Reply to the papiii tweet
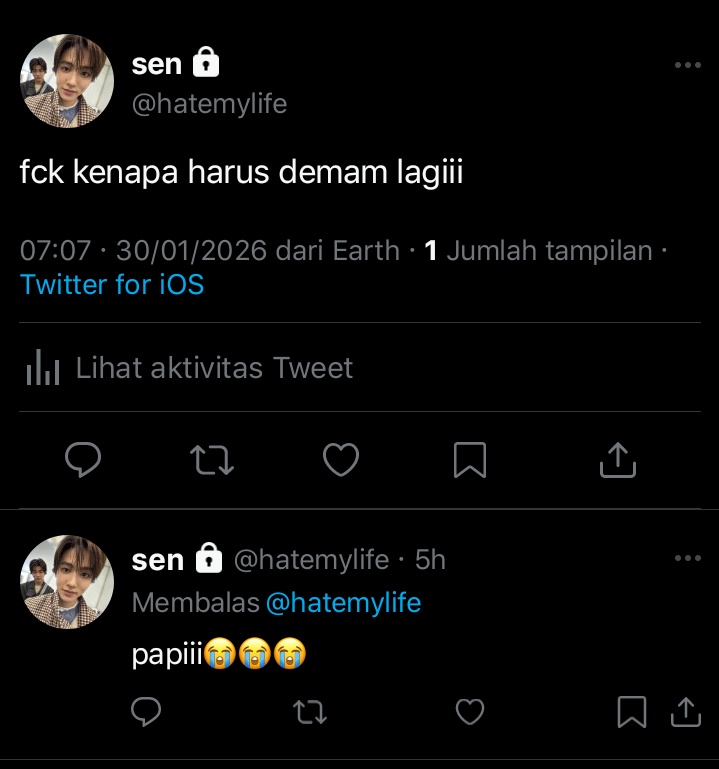The width and height of the screenshot is (719, 769). 146,711
